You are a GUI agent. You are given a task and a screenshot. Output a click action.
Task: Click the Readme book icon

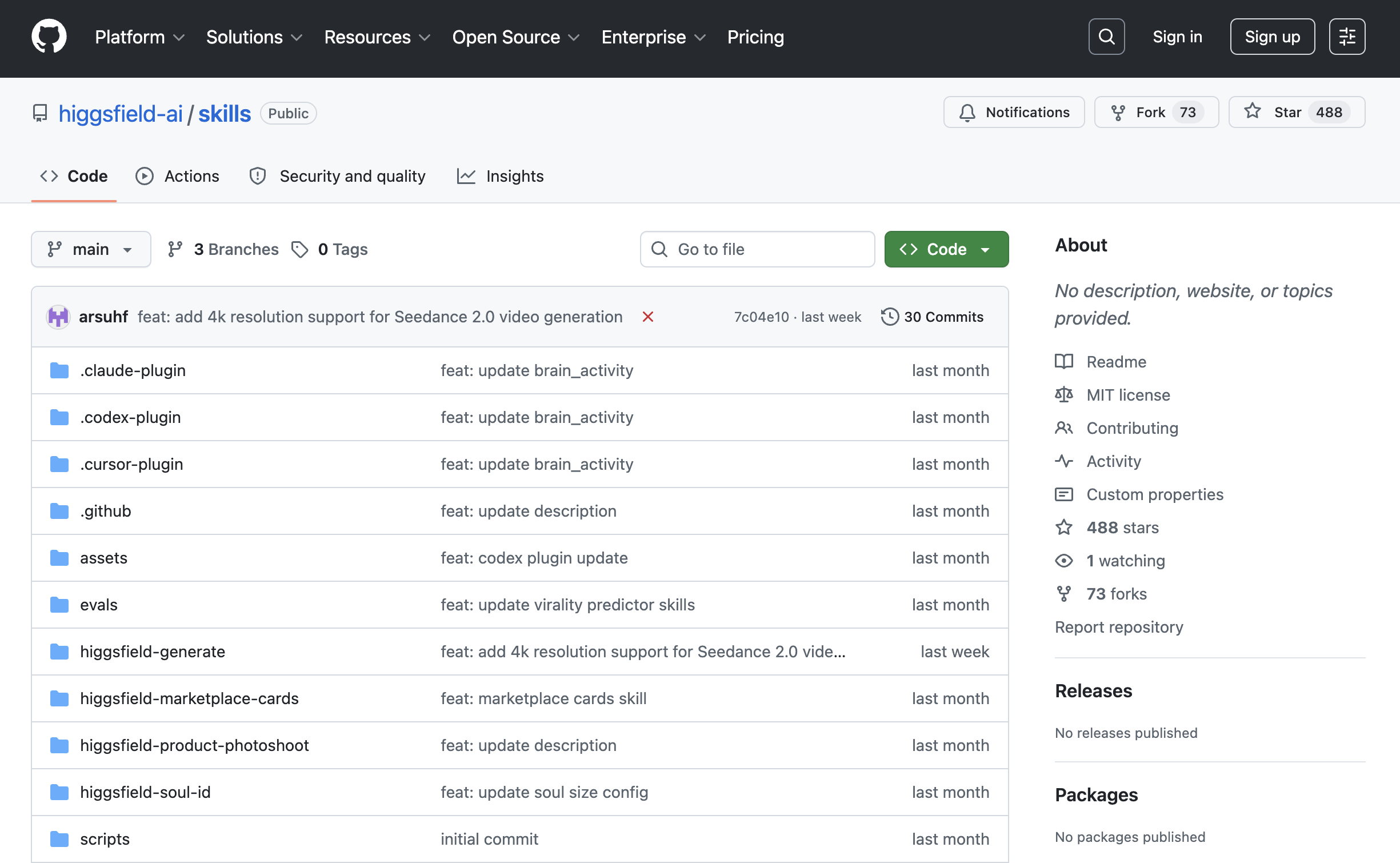click(1064, 362)
